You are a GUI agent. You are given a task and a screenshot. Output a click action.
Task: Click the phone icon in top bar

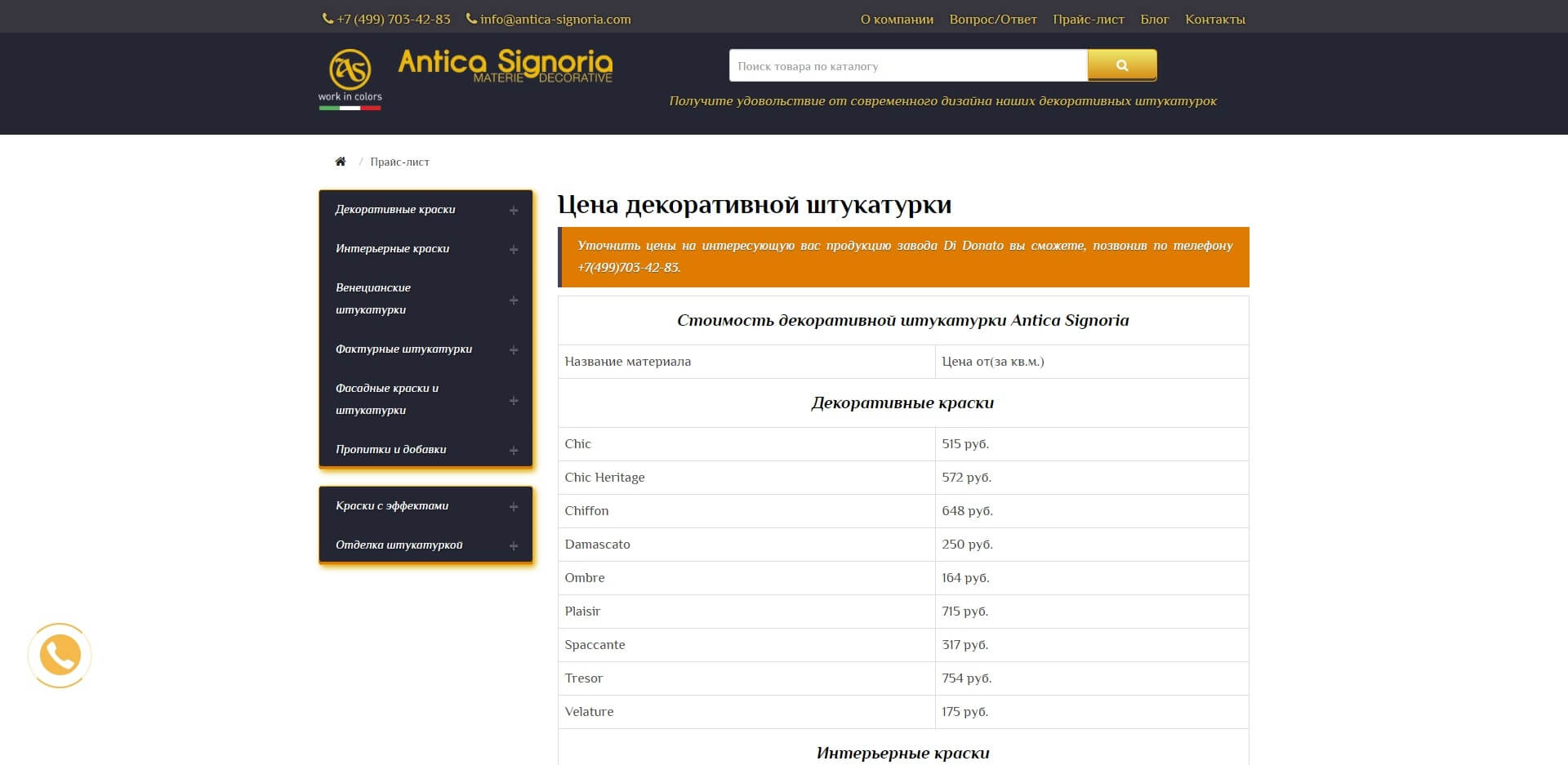tap(327, 19)
